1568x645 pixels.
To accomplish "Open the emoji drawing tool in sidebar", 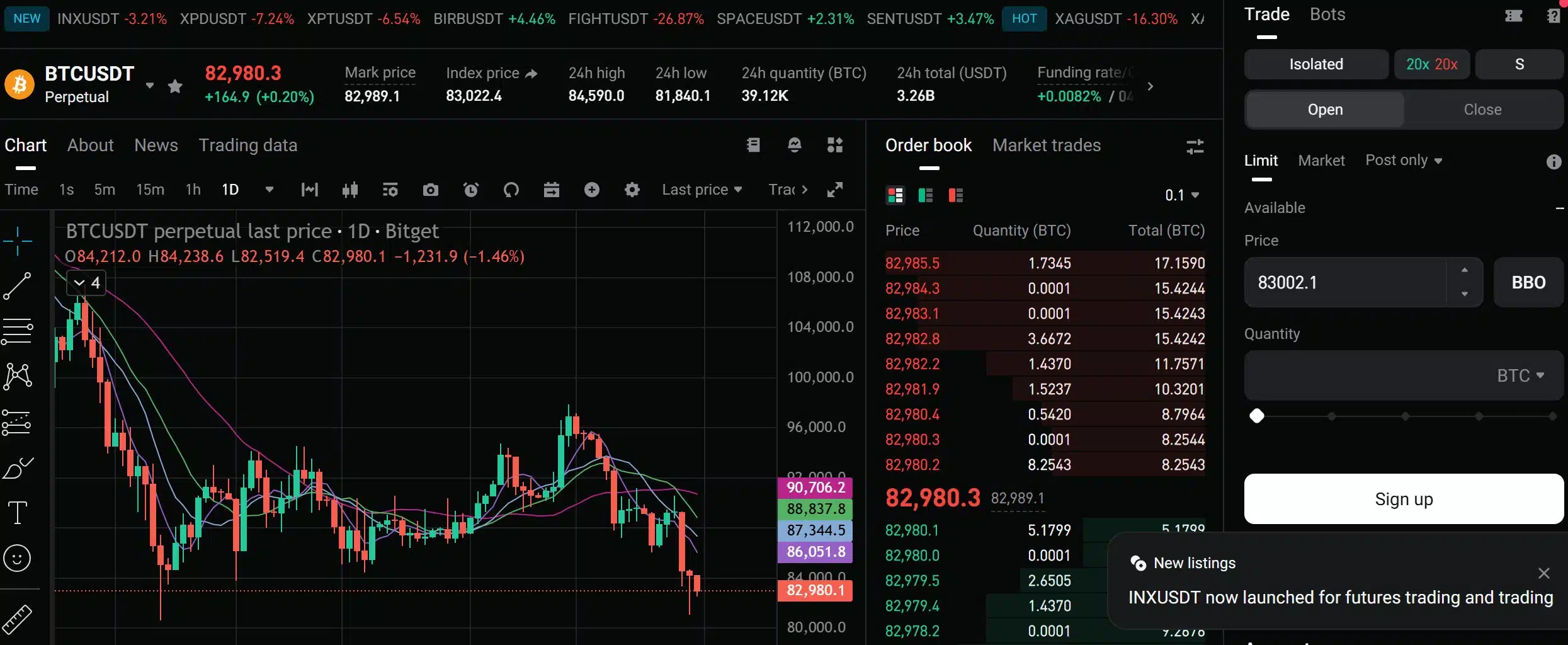I will click(x=17, y=558).
